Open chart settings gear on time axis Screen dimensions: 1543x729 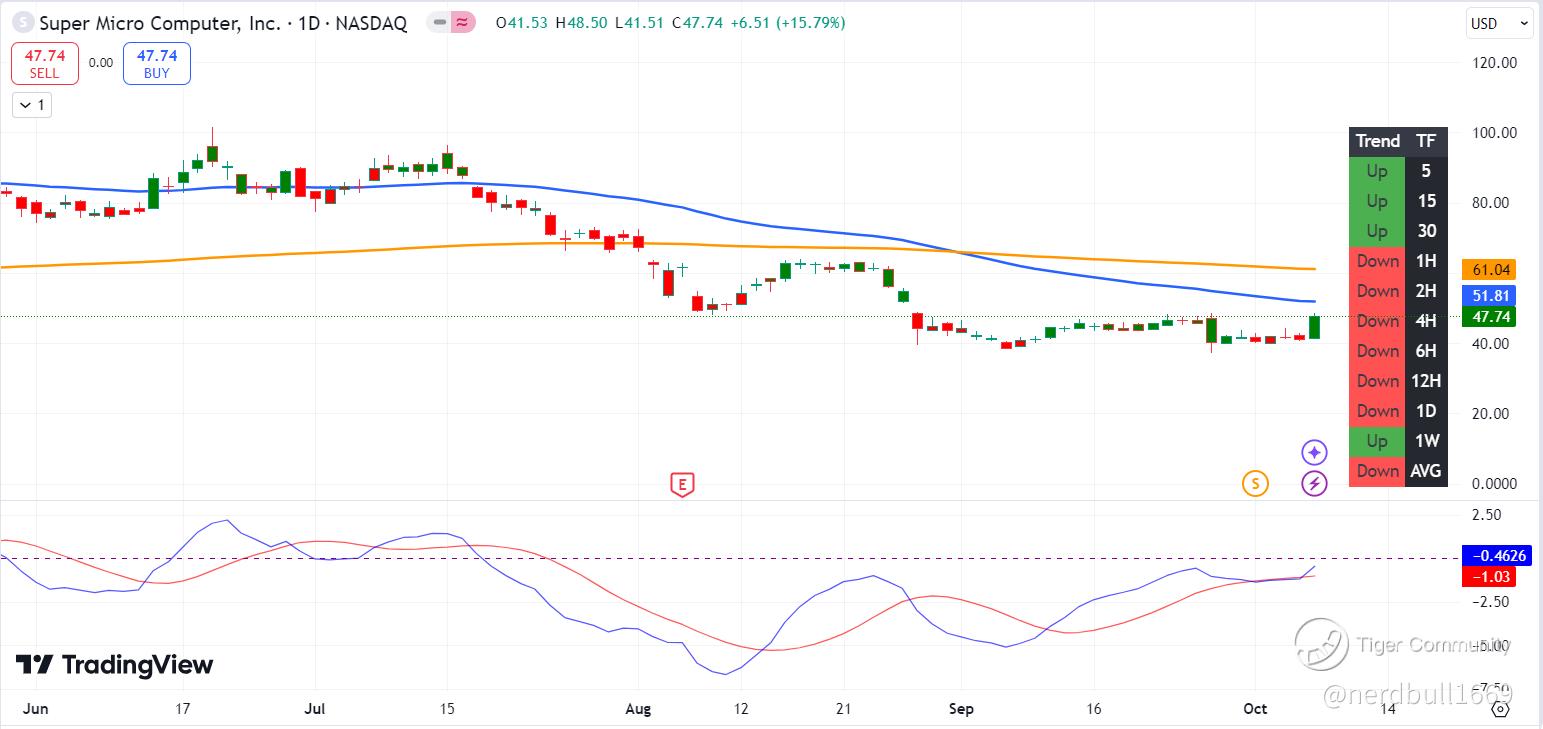tap(1500, 709)
